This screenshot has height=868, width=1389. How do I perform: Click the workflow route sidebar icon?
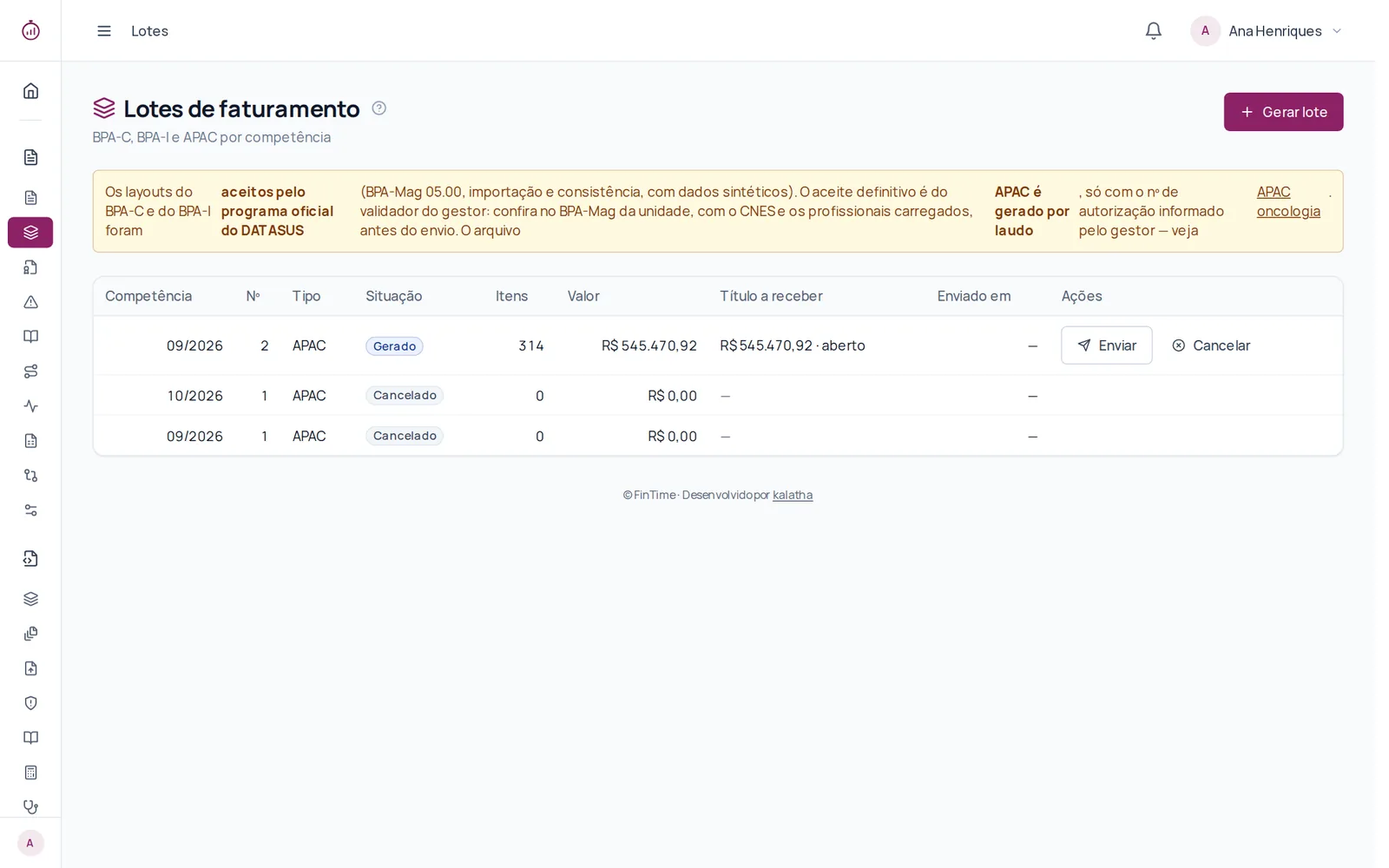click(x=30, y=372)
